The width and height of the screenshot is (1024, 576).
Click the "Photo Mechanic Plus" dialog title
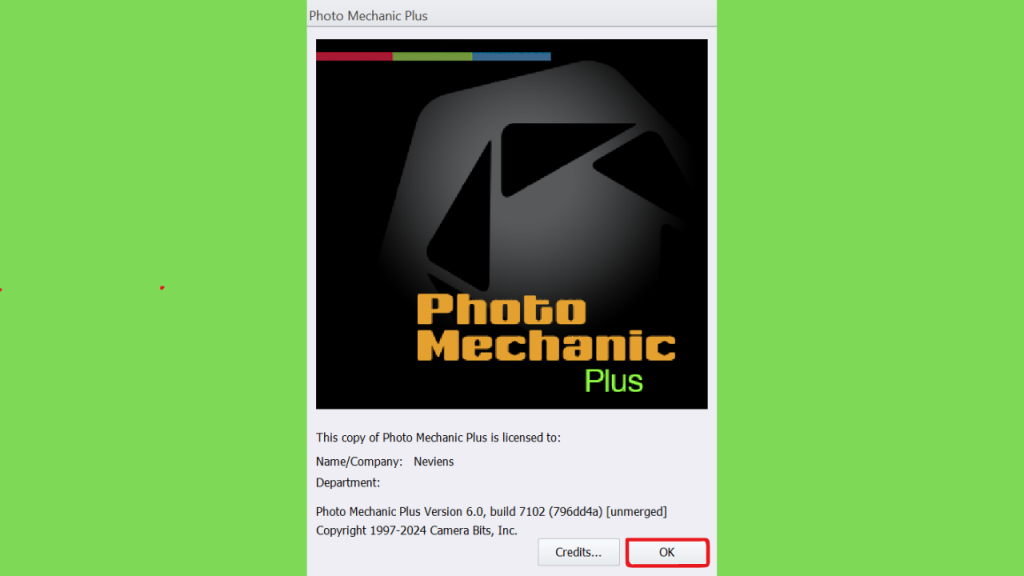368,16
